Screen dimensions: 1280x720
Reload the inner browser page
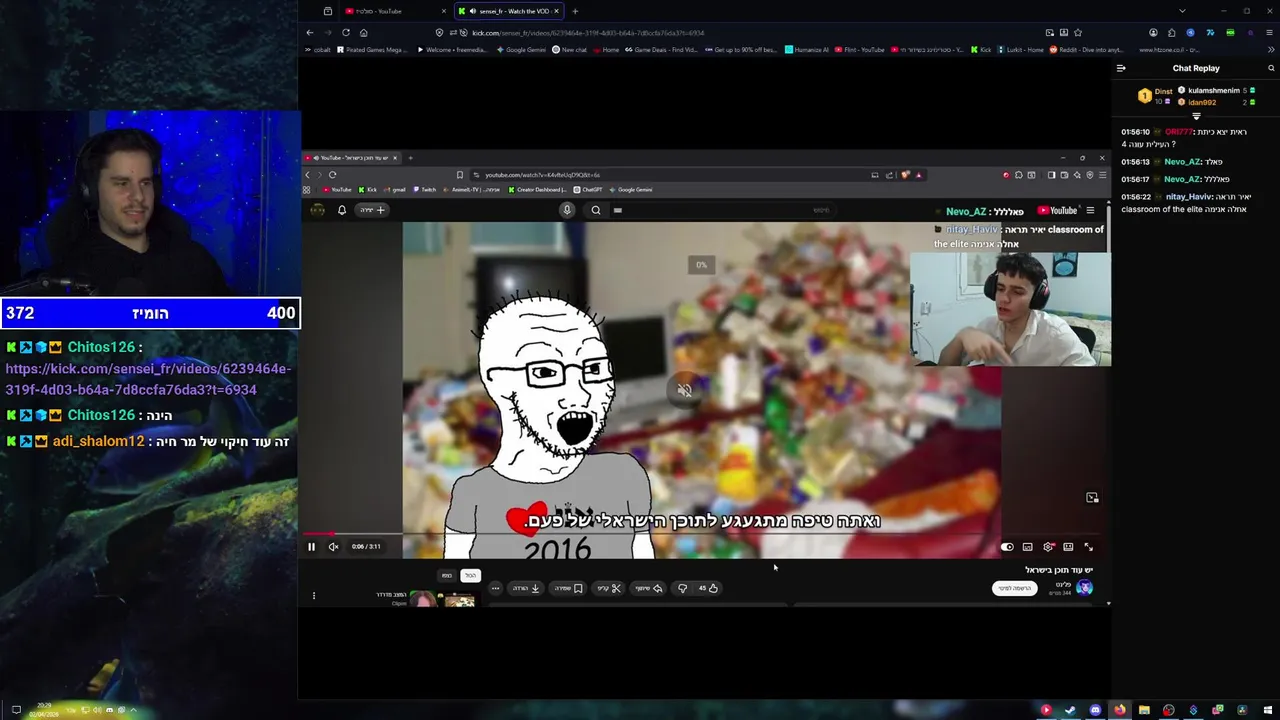[x=332, y=175]
